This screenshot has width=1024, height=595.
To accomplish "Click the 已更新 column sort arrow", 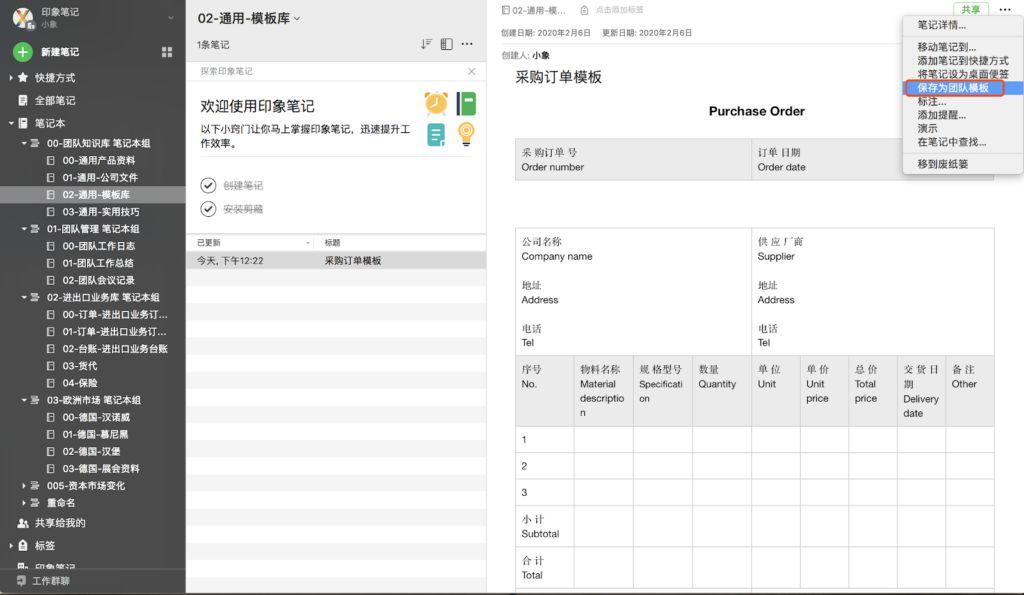I will pos(308,242).
